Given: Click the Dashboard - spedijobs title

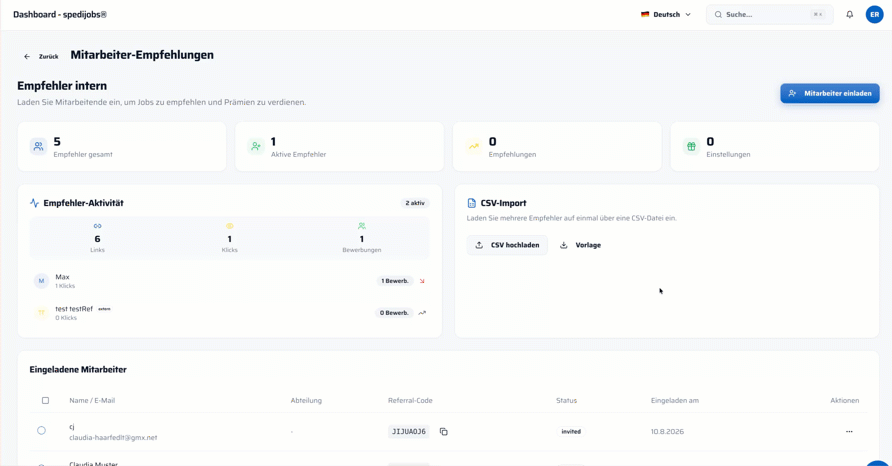Looking at the screenshot, I should (x=60, y=15).
